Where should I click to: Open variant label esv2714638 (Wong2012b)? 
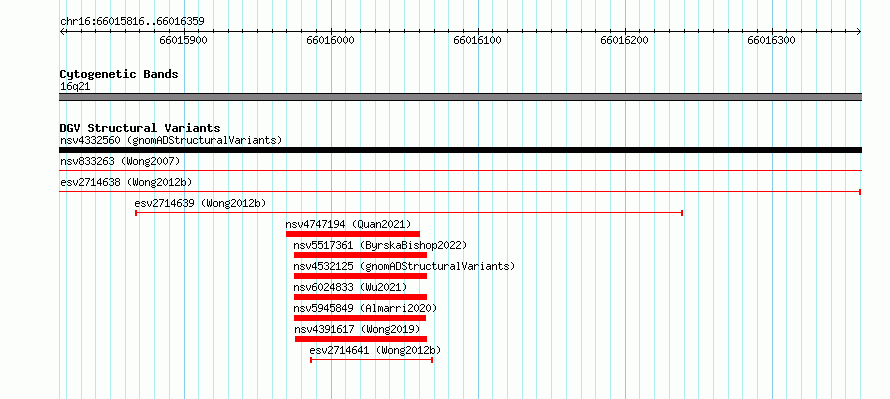pyautogui.click(x=126, y=182)
